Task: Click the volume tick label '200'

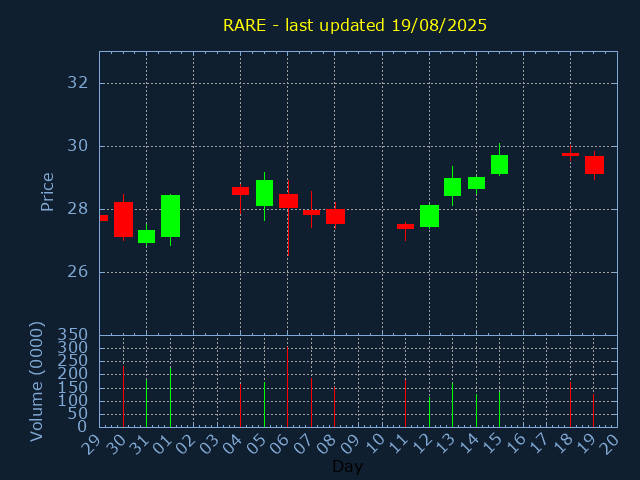Action: pos(72,374)
